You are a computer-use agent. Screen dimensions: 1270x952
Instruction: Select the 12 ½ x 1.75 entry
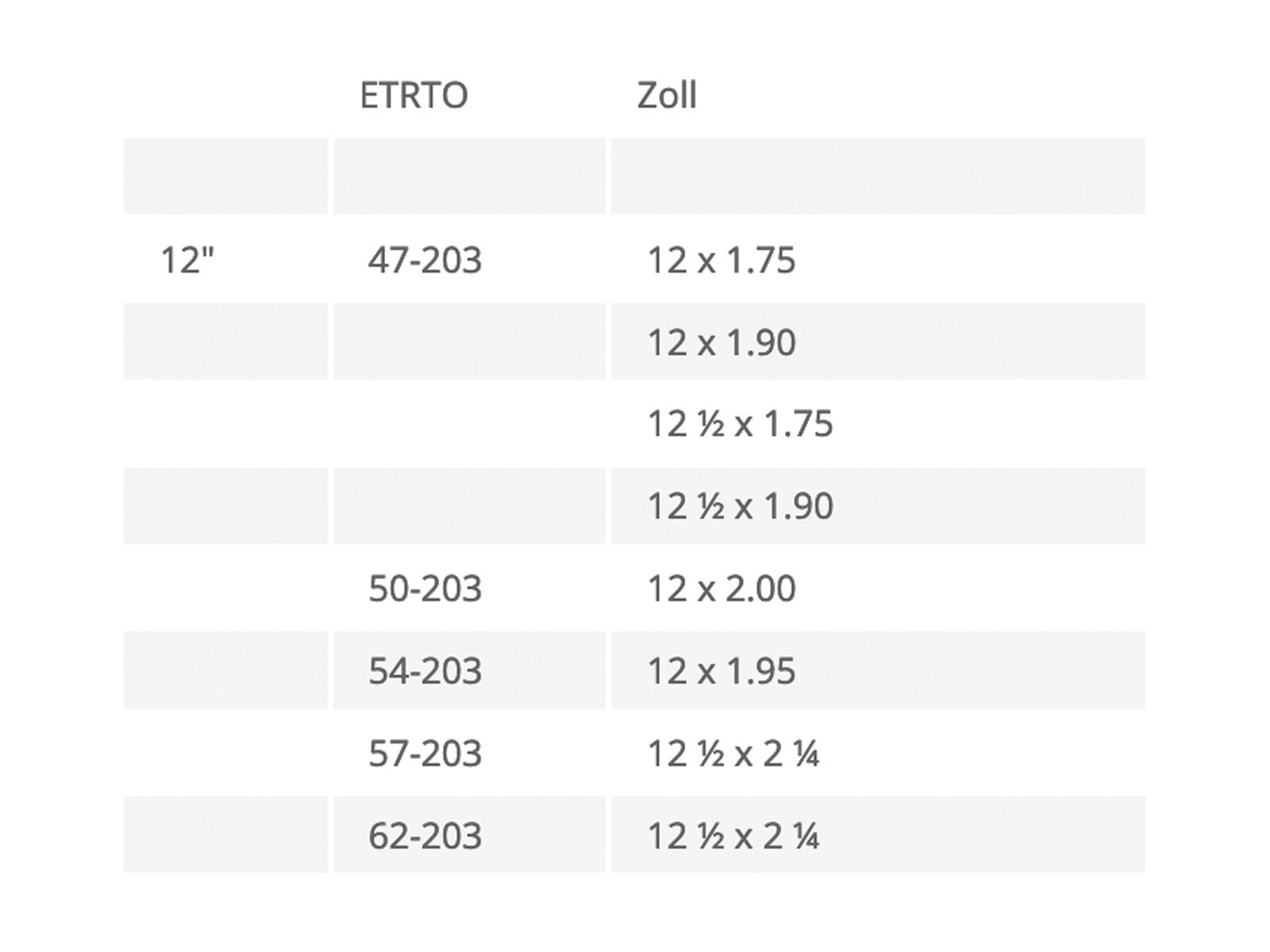coord(740,424)
